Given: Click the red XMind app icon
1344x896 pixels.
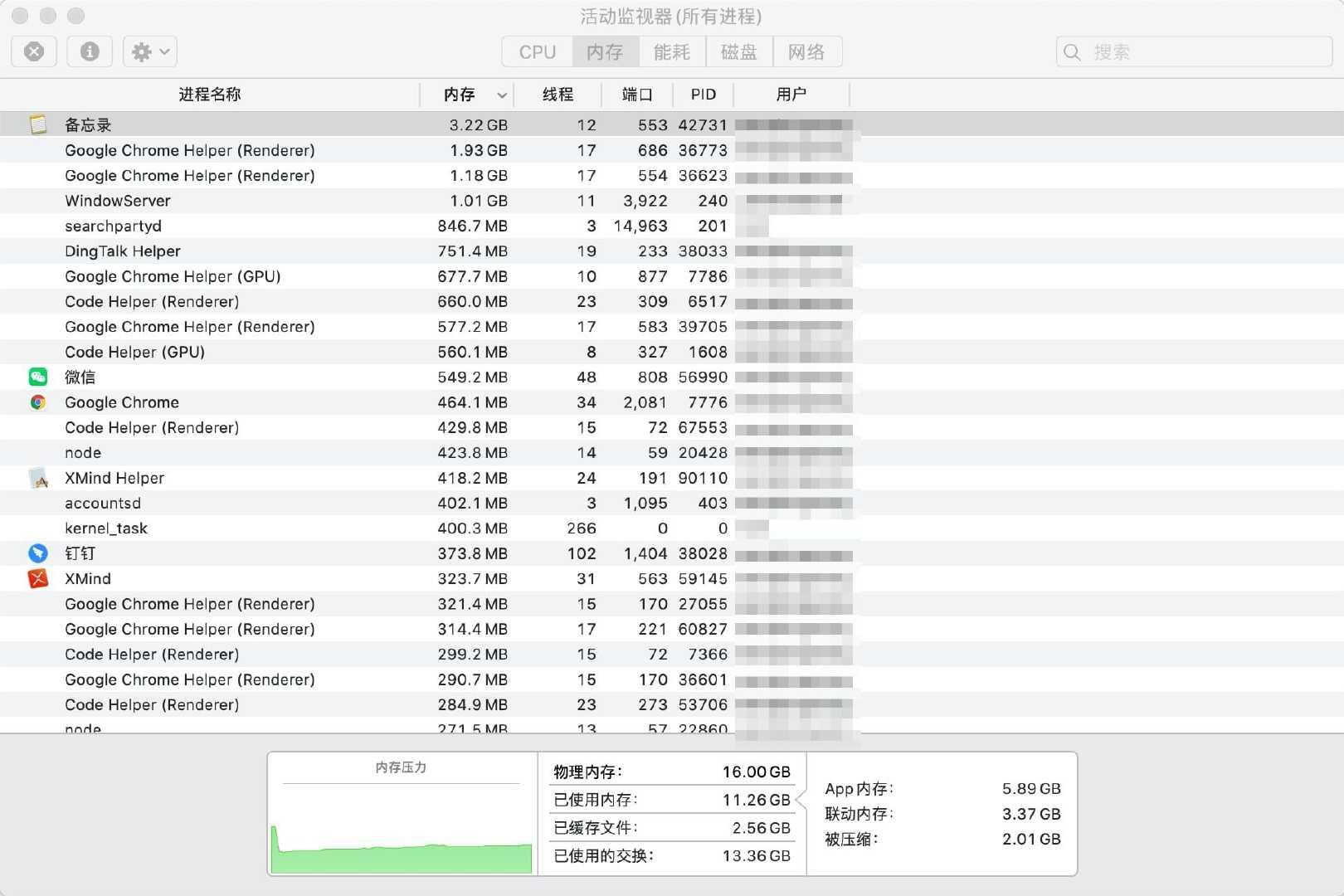Looking at the screenshot, I should click(38, 578).
